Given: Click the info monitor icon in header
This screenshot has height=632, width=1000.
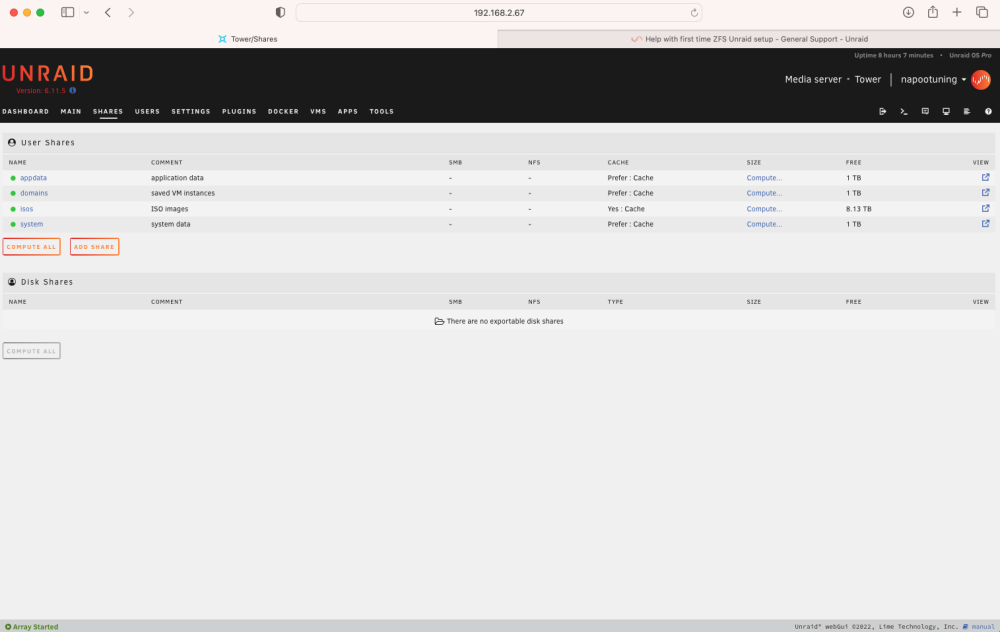Looking at the screenshot, I should pyautogui.click(x=946, y=112).
